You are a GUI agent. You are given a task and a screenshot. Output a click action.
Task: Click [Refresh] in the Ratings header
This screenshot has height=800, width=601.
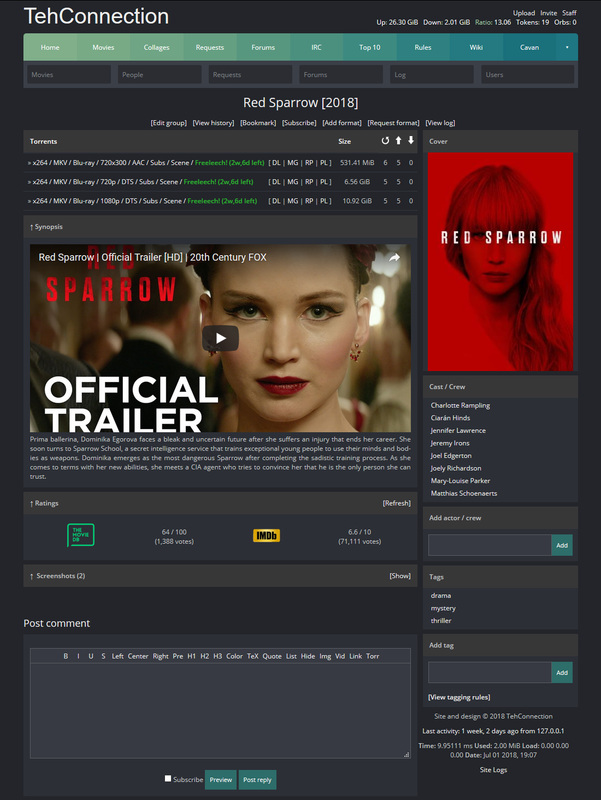coord(396,503)
